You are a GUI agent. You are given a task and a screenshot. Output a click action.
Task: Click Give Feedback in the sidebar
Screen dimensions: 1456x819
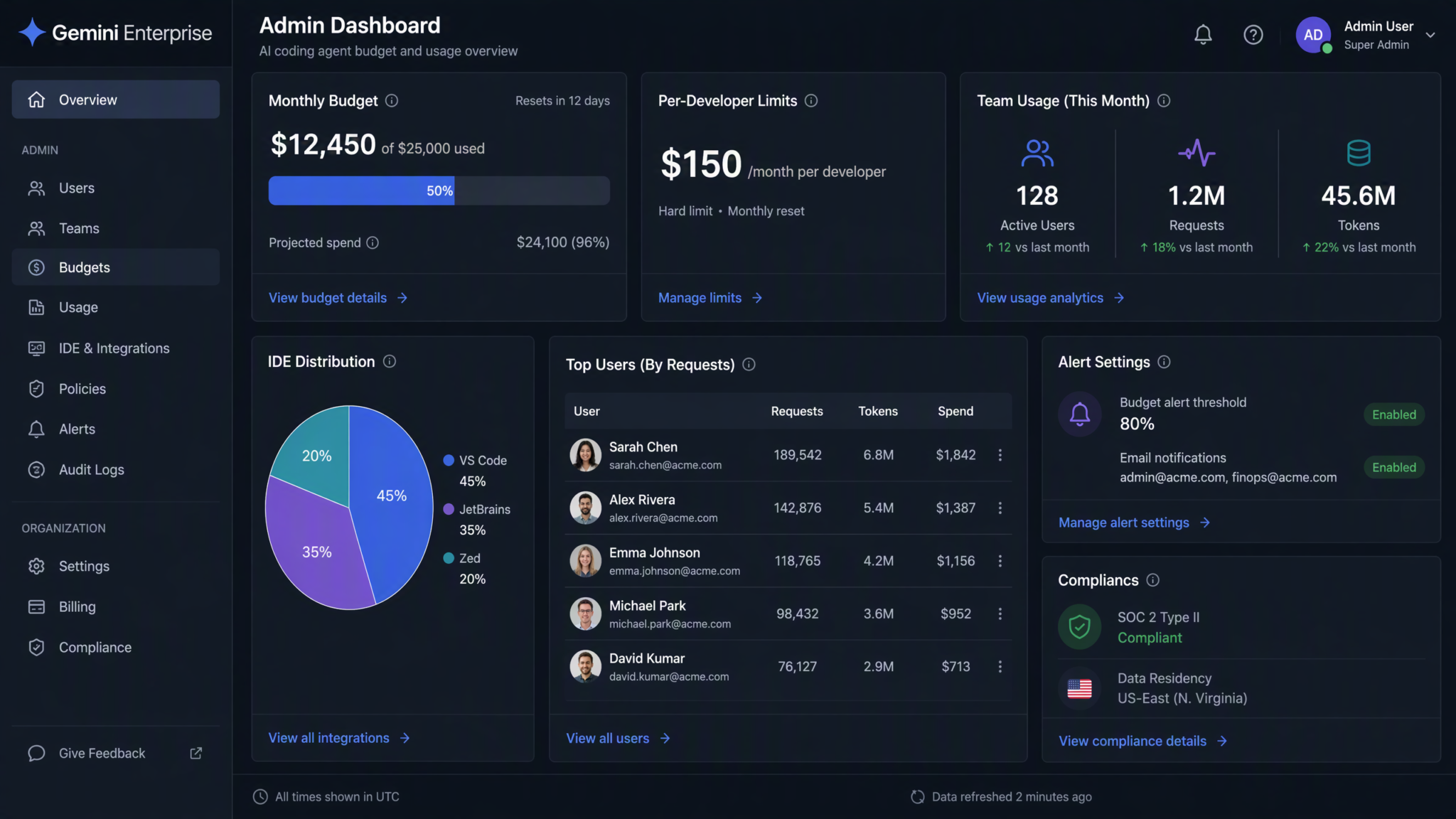[102, 753]
